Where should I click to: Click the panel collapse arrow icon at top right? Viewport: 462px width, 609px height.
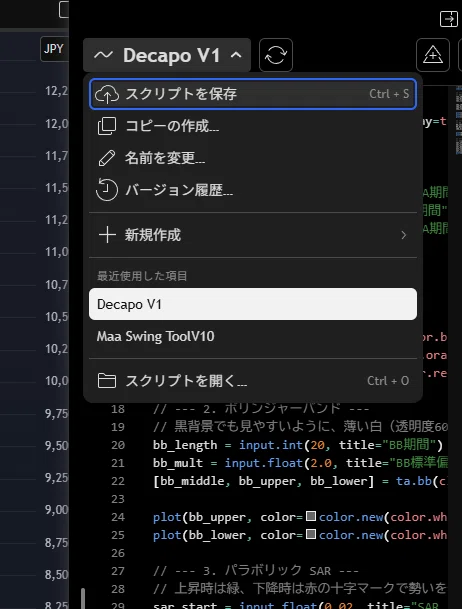[x=448, y=19]
